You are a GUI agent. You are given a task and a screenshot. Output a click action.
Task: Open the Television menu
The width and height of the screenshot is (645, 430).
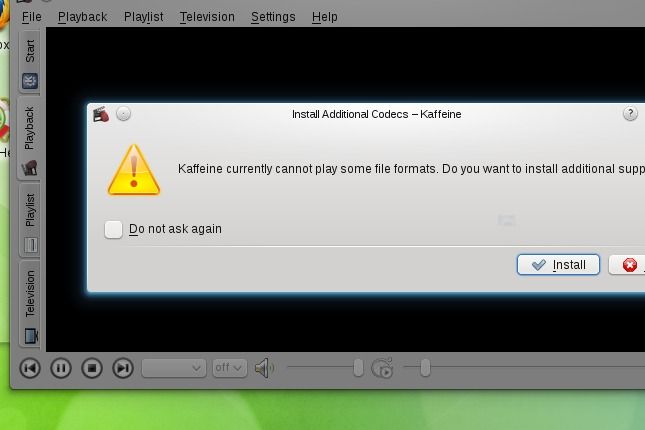[207, 17]
